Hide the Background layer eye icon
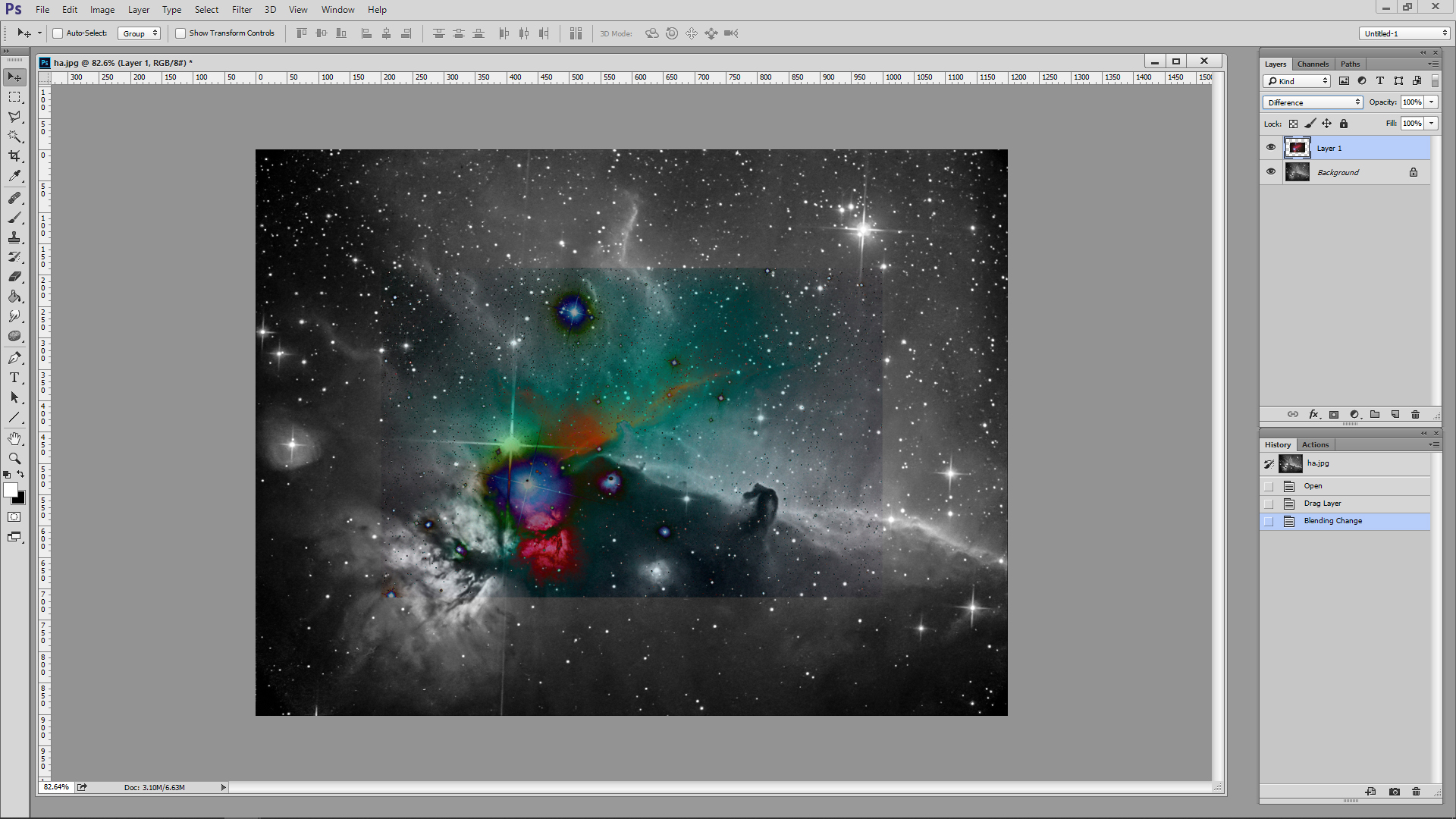Viewport: 1456px width, 819px height. (x=1271, y=171)
